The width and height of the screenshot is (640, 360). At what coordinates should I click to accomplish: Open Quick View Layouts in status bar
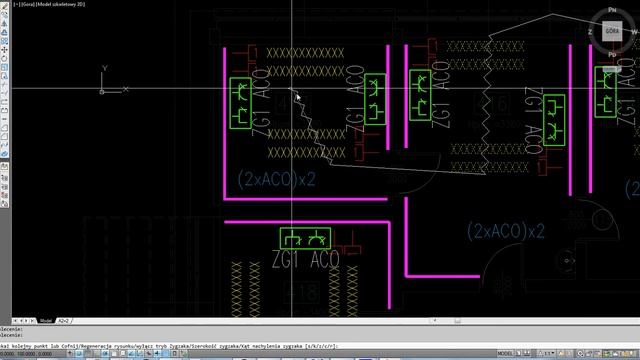(518, 353)
